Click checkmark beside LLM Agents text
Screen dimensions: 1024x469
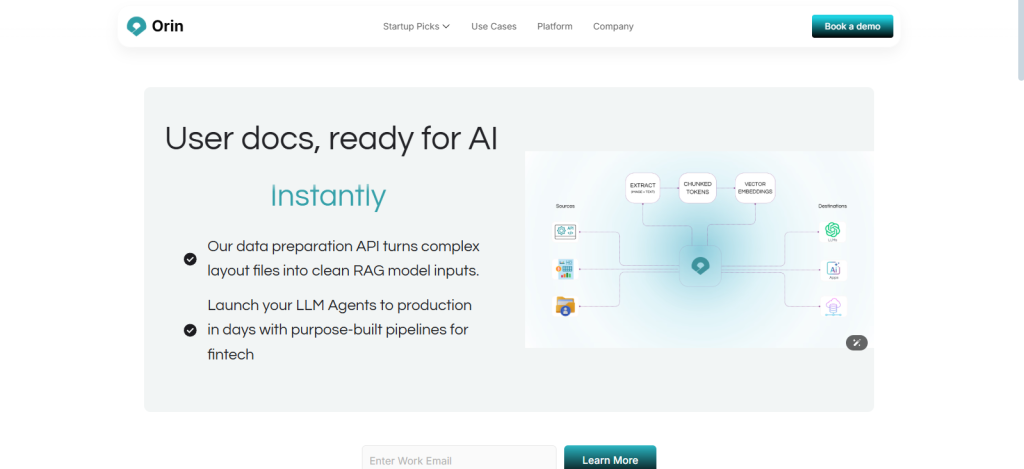pyautogui.click(x=190, y=331)
